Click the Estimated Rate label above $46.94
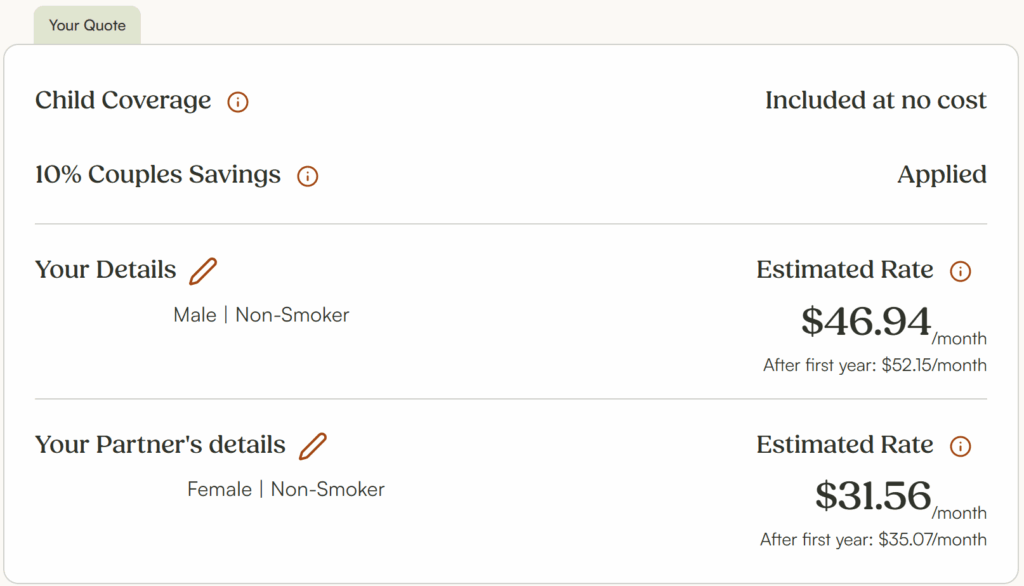The width and height of the screenshot is (1024, 586). tap(844, 270)
